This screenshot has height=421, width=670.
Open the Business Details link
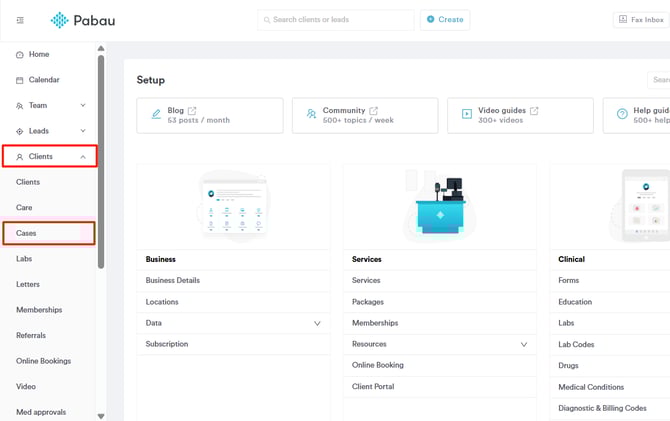(x=173, y=280)
